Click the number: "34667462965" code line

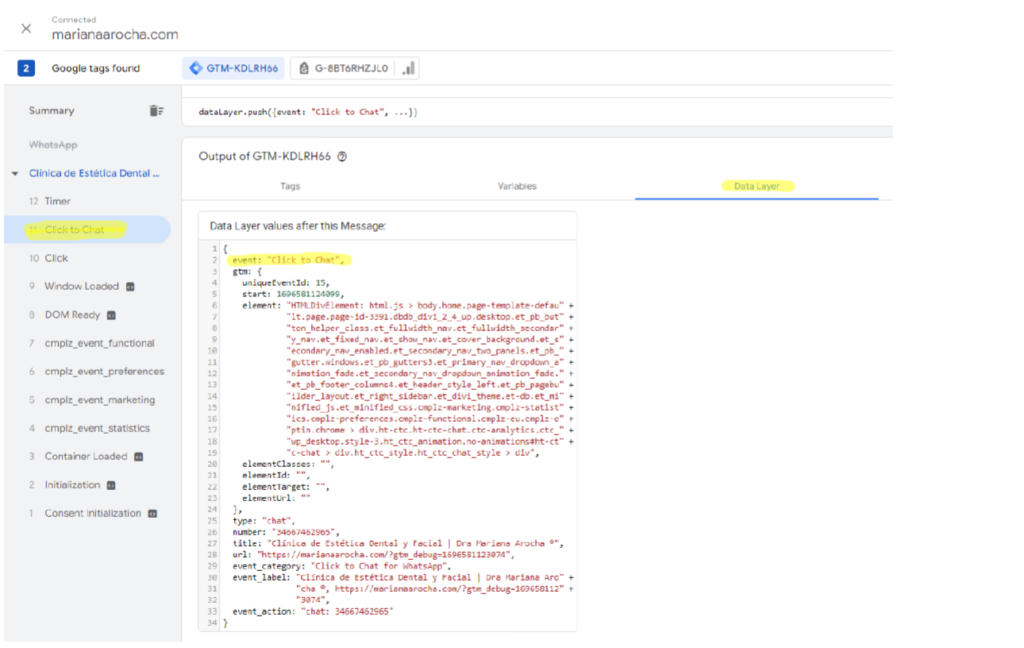click(x=286, y=532)
